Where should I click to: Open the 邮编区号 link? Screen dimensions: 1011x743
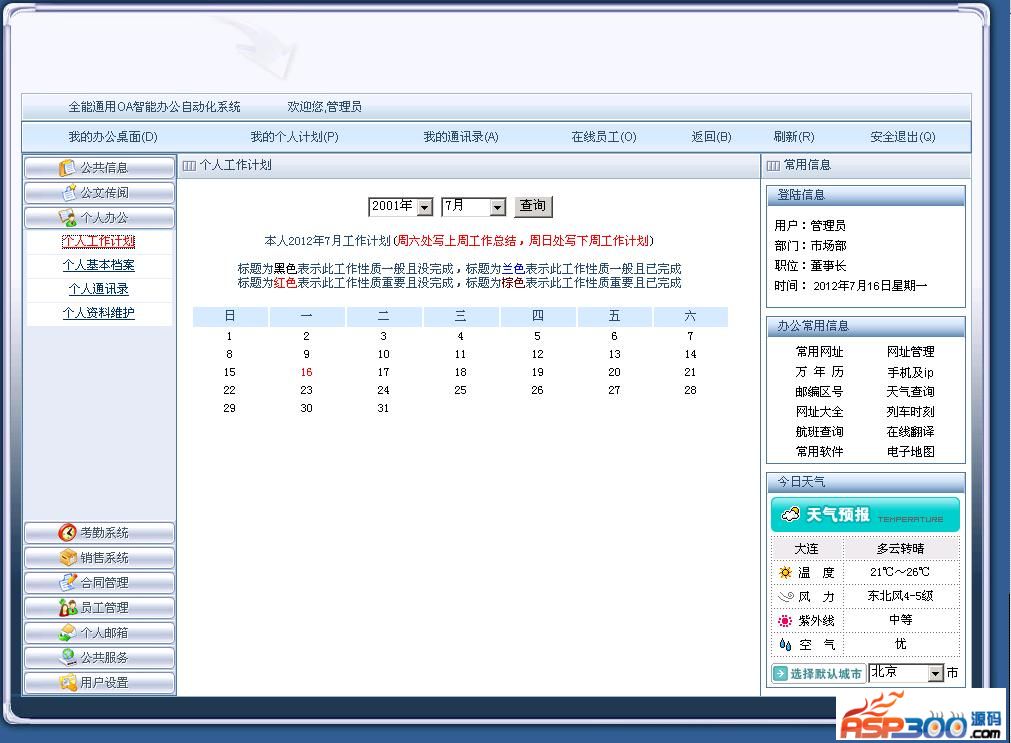click(x=820, y=392)
